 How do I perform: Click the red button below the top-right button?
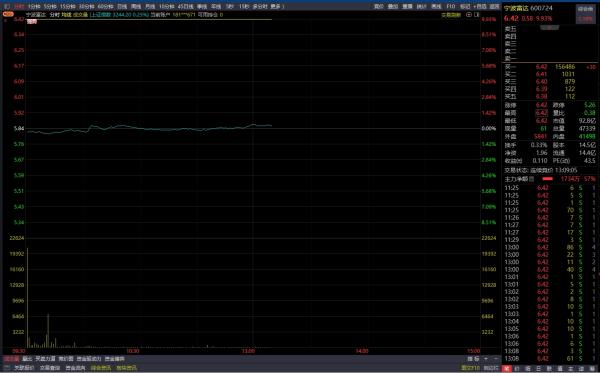coord(585,18)
